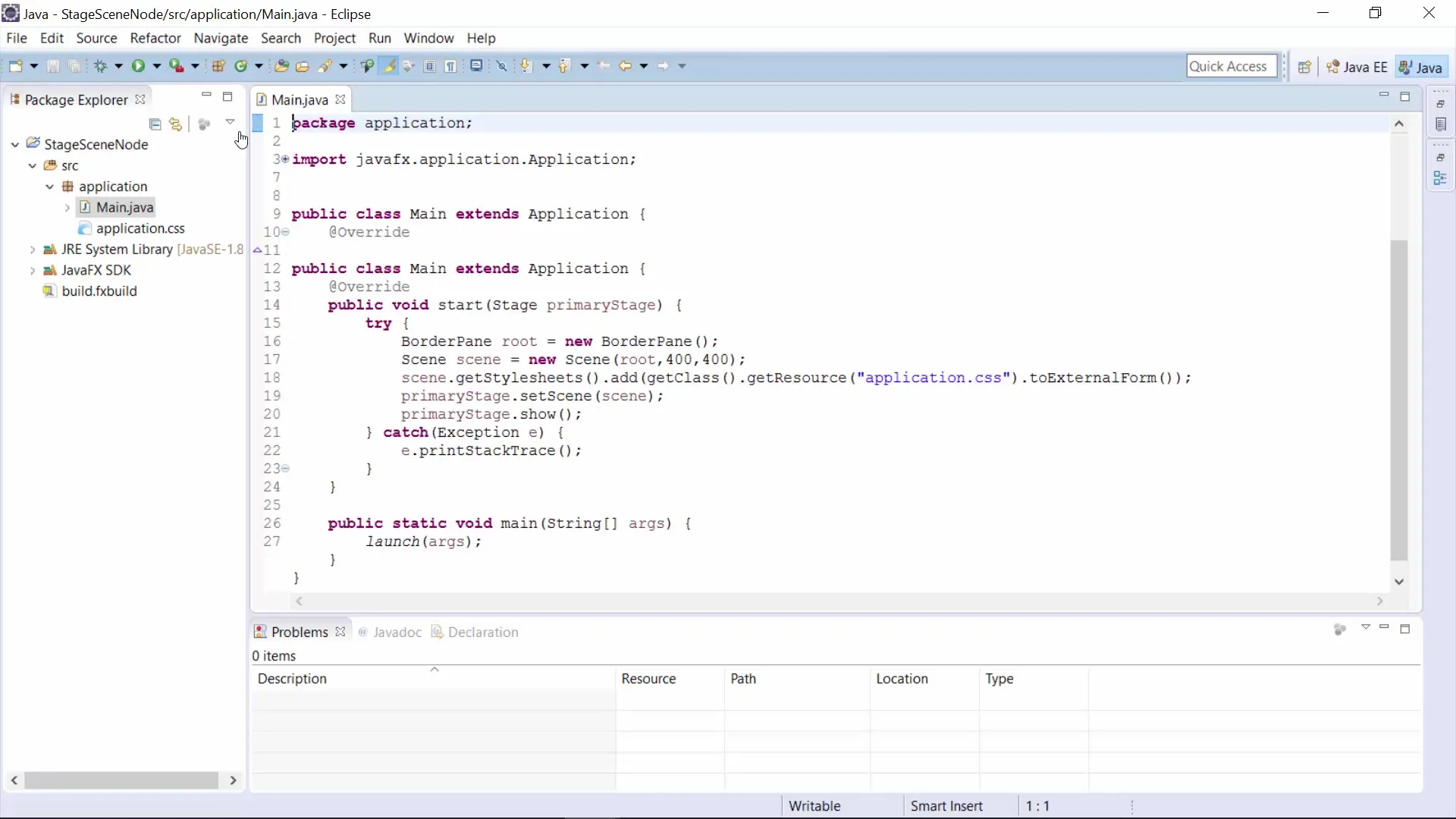This screenshot has width=1456, height=819.
Task: Open the Refactor menu
Action: [155, 38]
